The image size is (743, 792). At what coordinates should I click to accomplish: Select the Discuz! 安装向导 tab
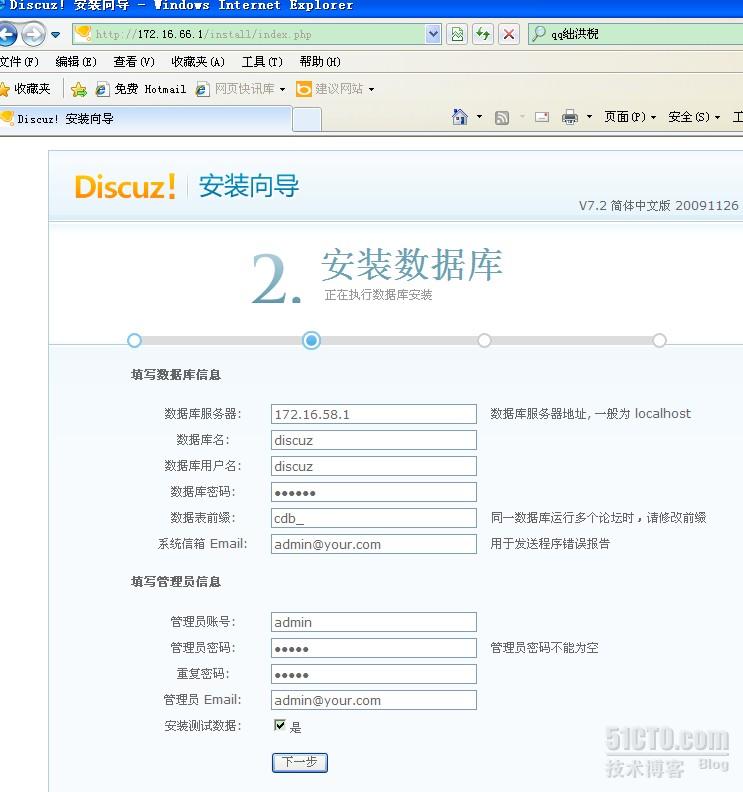pyautogui.click(x=146, y=119)
